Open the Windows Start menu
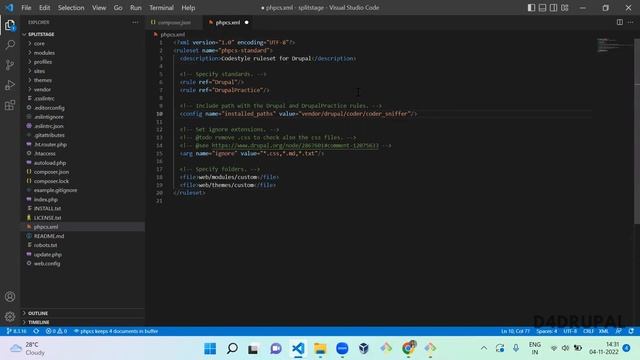 [210, 348]
